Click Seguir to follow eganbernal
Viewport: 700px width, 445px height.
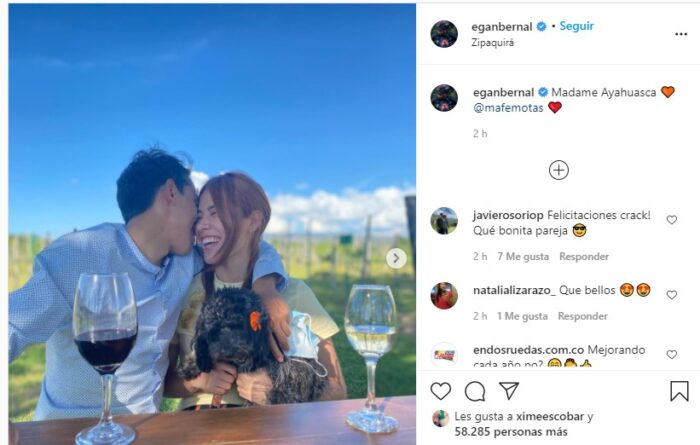point(576,26)
